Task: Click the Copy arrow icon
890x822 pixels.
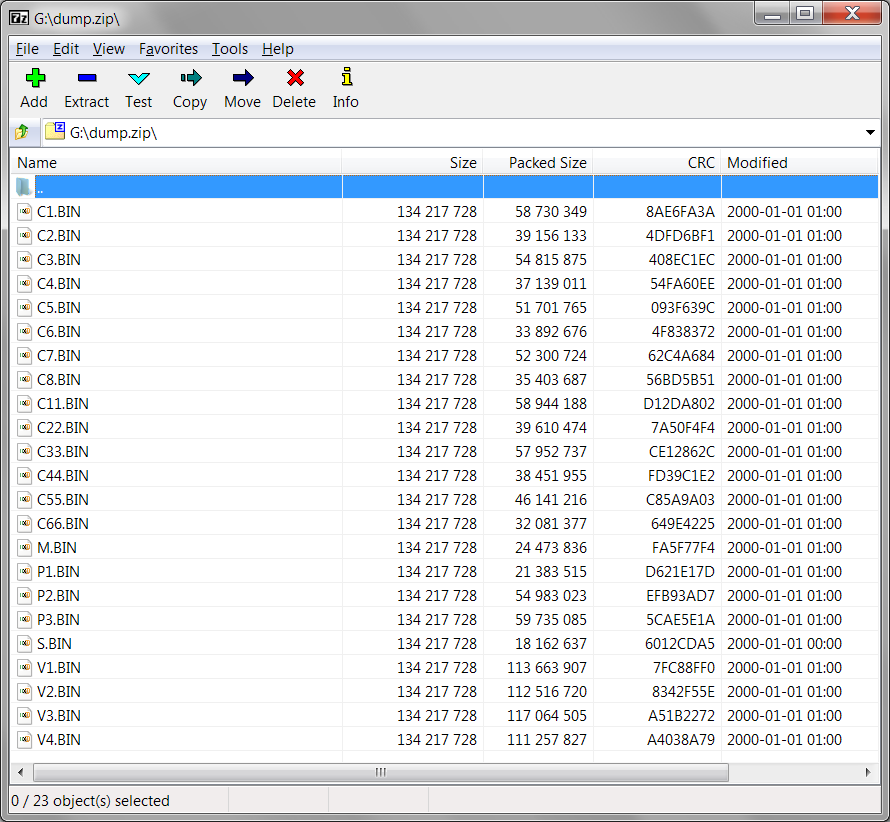Action: click(191, 78)
